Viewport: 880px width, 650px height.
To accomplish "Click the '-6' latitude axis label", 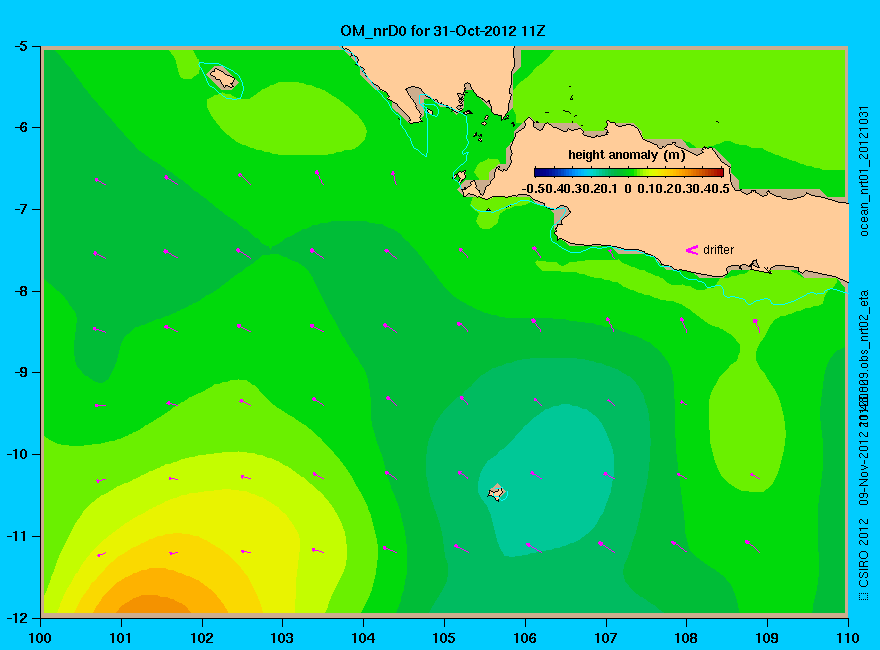I will tap(21, 127).
